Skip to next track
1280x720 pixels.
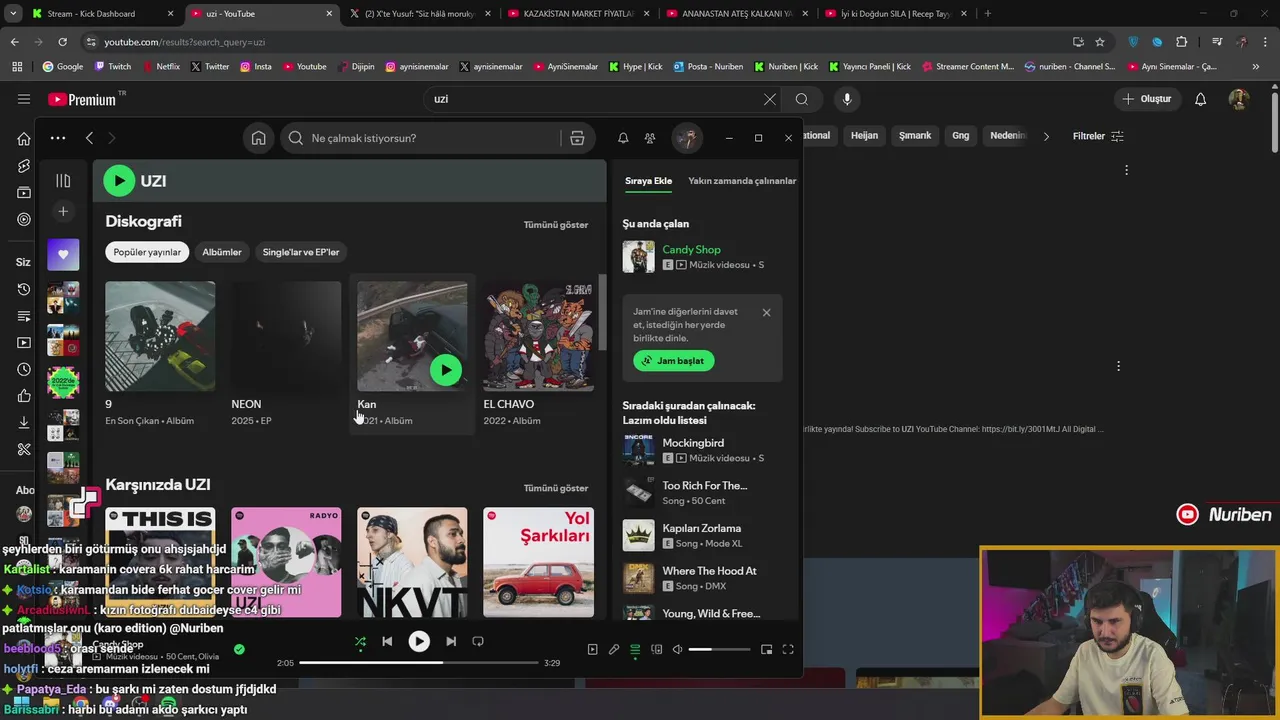coord(451,642)
